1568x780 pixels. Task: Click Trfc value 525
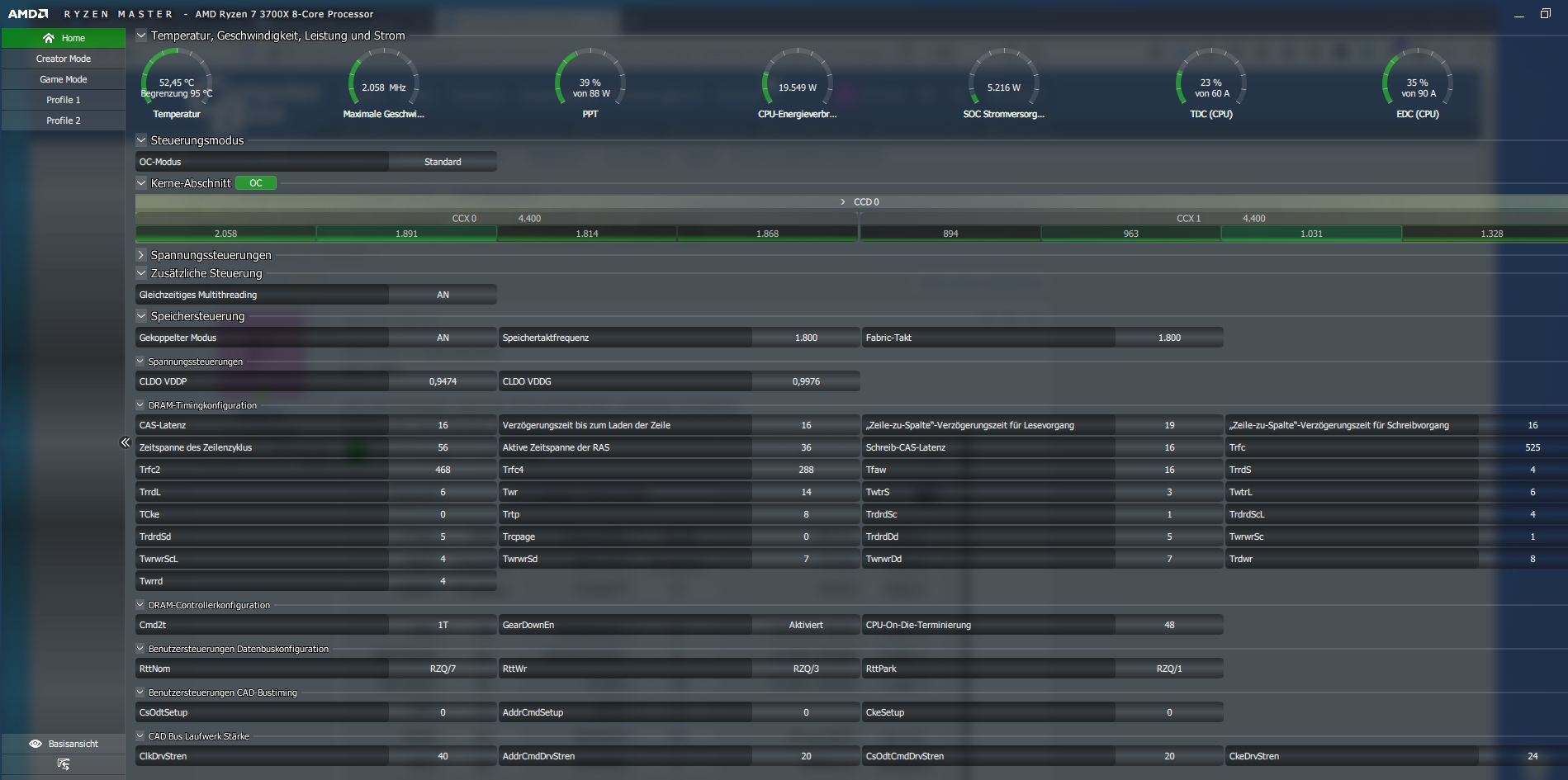pos(1523,447)
